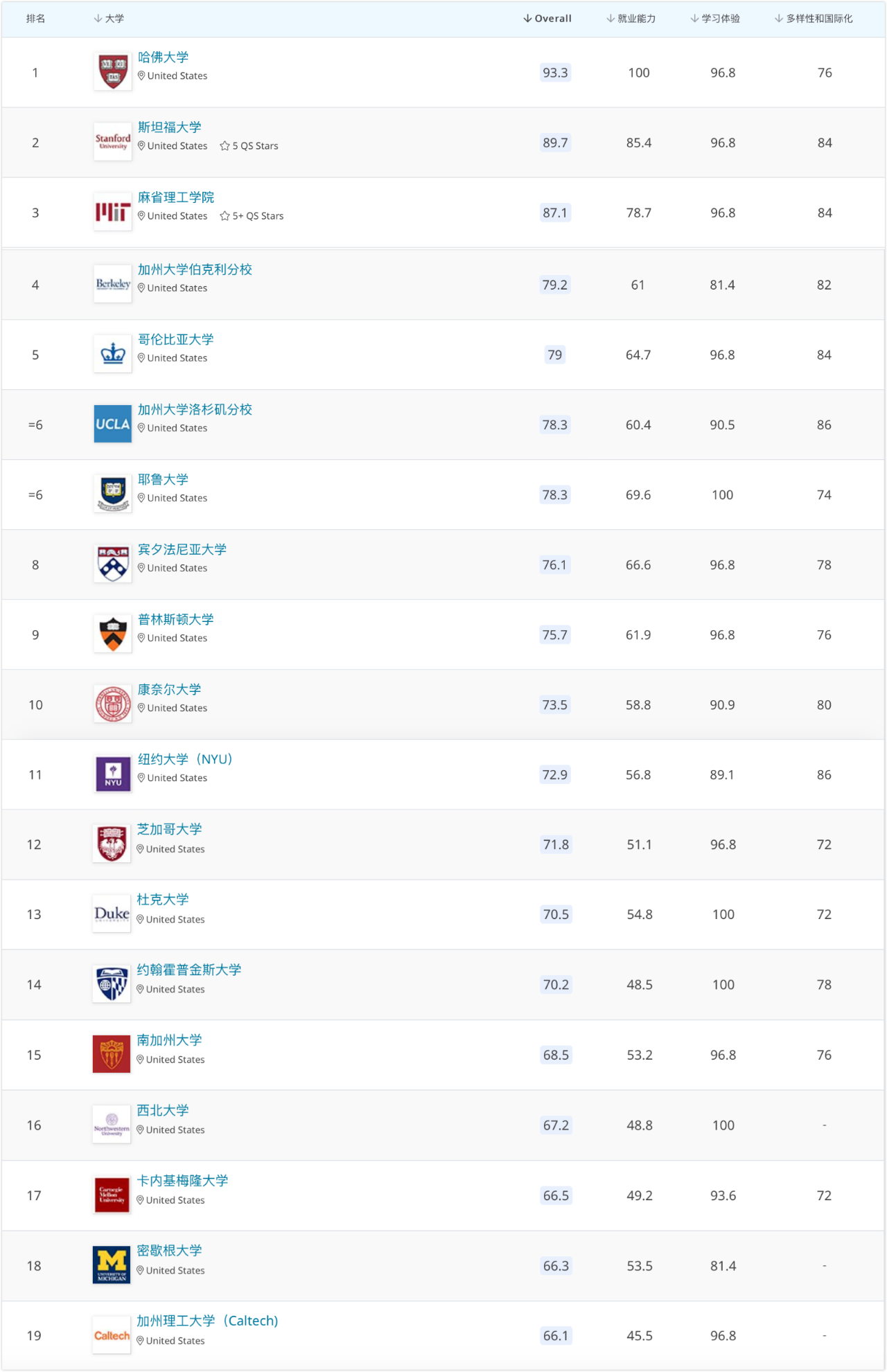Select the Berkeley logo image

pos(113,284)
